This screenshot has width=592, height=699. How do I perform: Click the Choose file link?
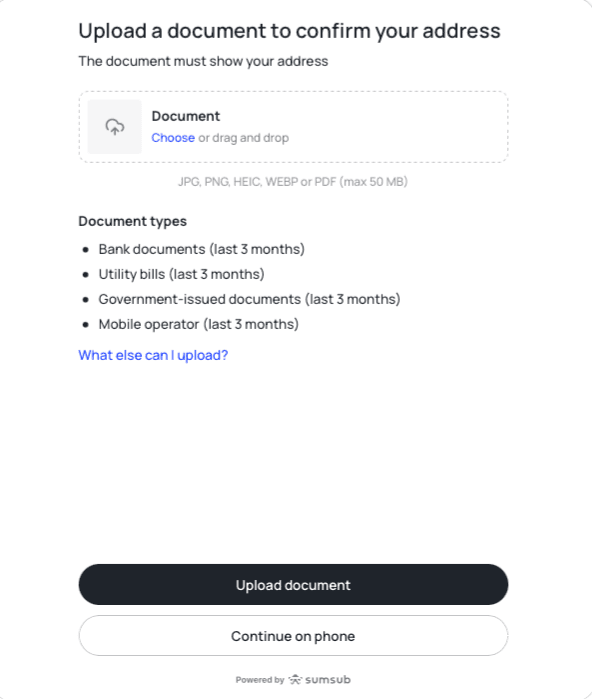173,138
